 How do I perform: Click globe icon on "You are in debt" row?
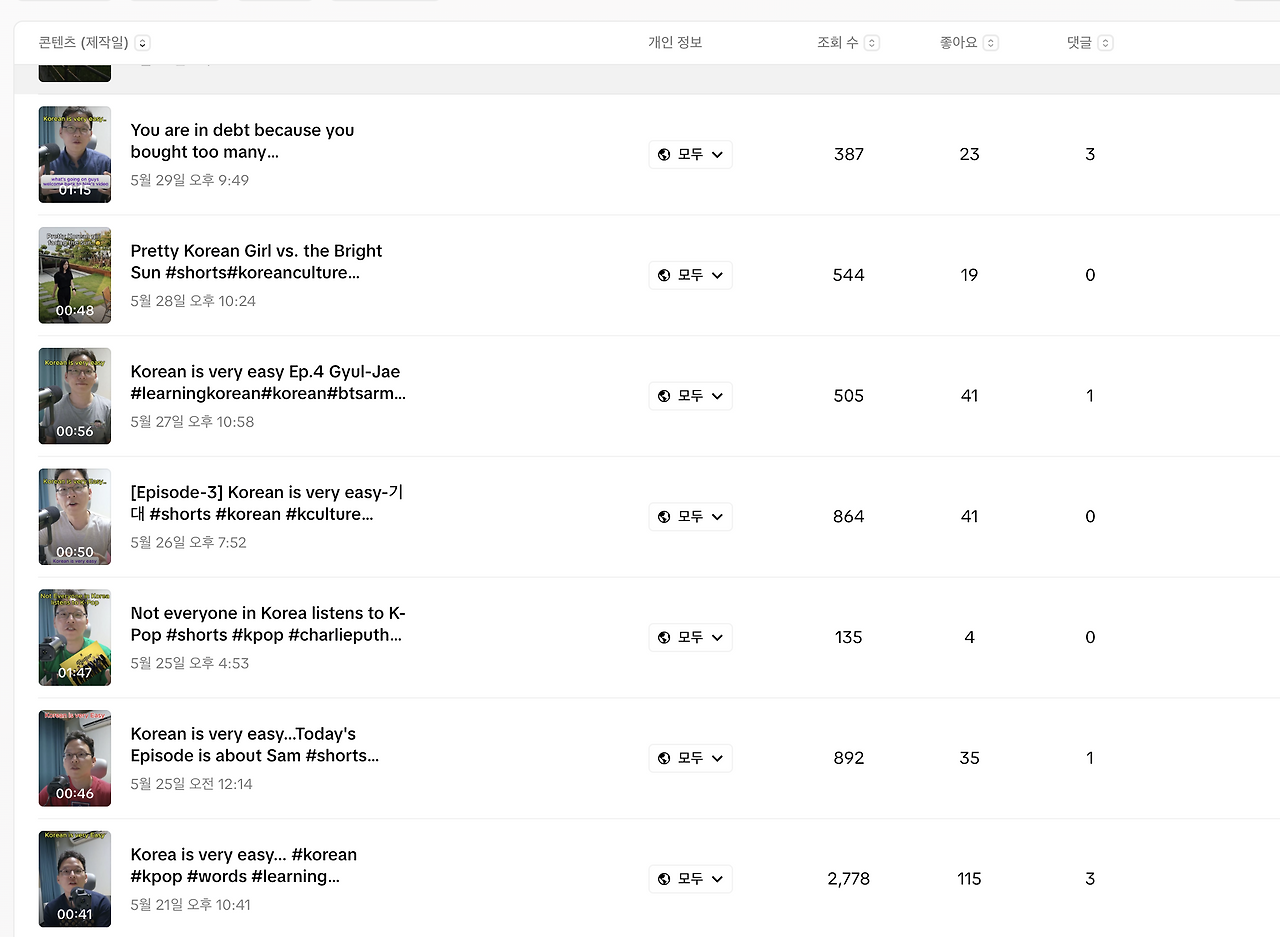[x=664, y=155]
